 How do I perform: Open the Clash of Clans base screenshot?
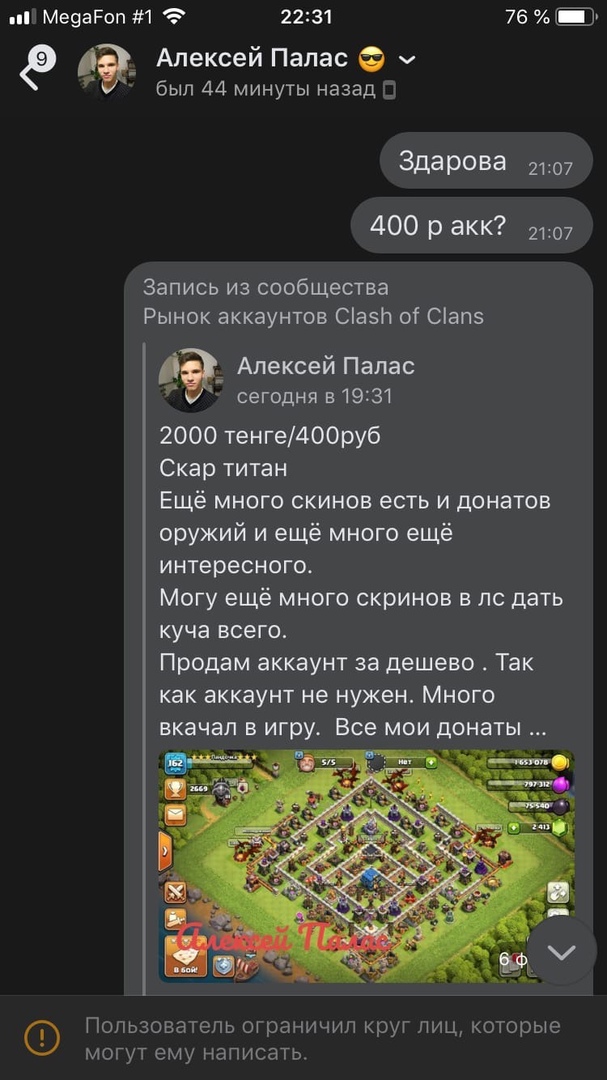pyautogui.click(x=367, y=866)
